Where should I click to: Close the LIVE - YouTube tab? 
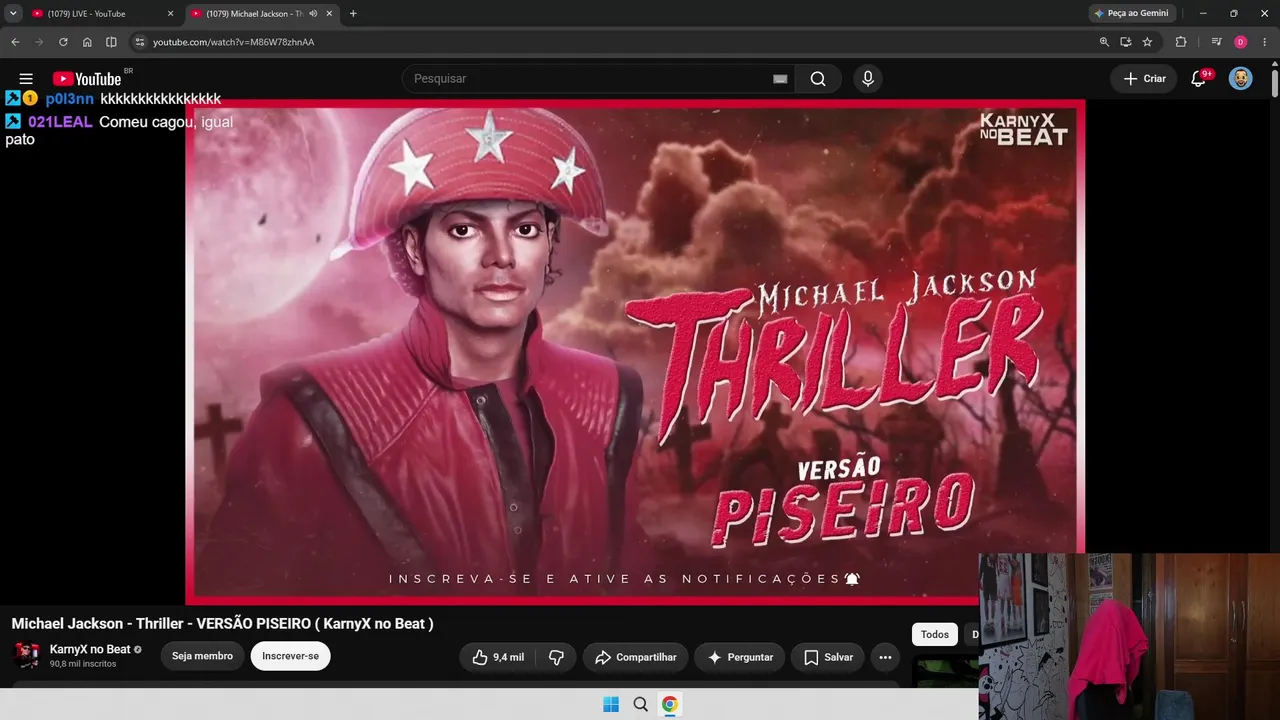(170, 14)
